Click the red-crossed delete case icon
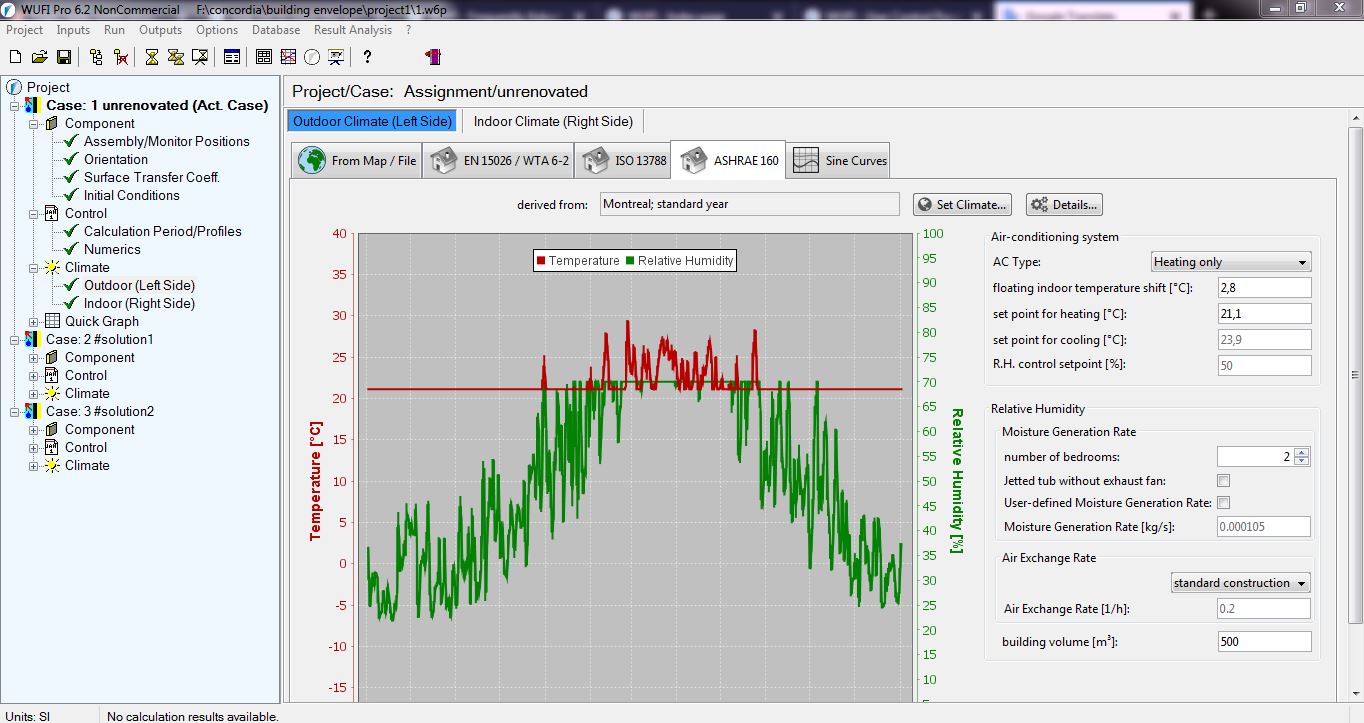 [121, 57]
